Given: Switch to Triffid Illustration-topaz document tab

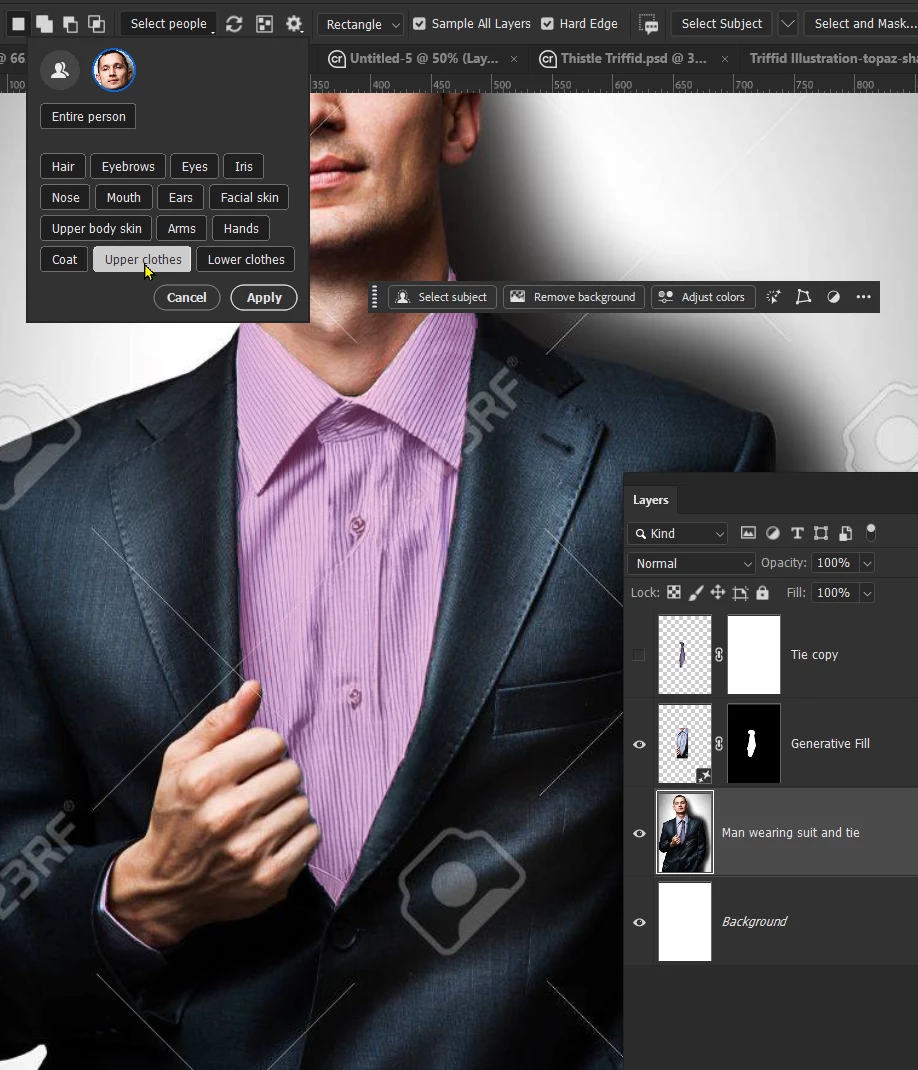Looking at the screenshot, I should click(x=833, y=59).
